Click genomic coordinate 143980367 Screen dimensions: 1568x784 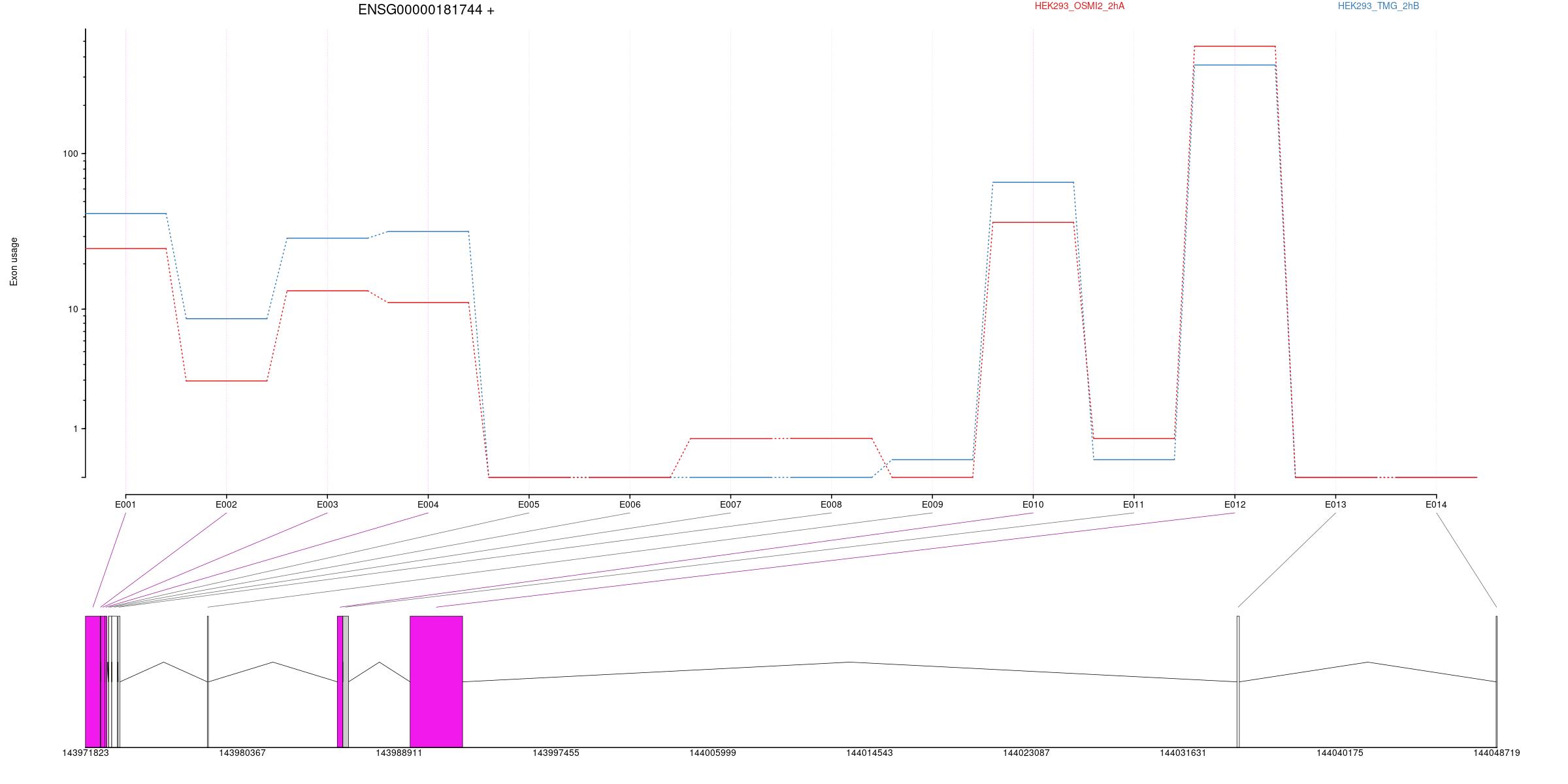(x=242, y=753)
